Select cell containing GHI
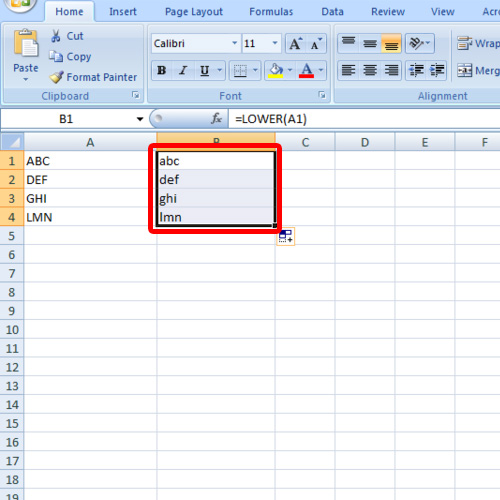This screenshot has height=500, width=500. point(90,198)
